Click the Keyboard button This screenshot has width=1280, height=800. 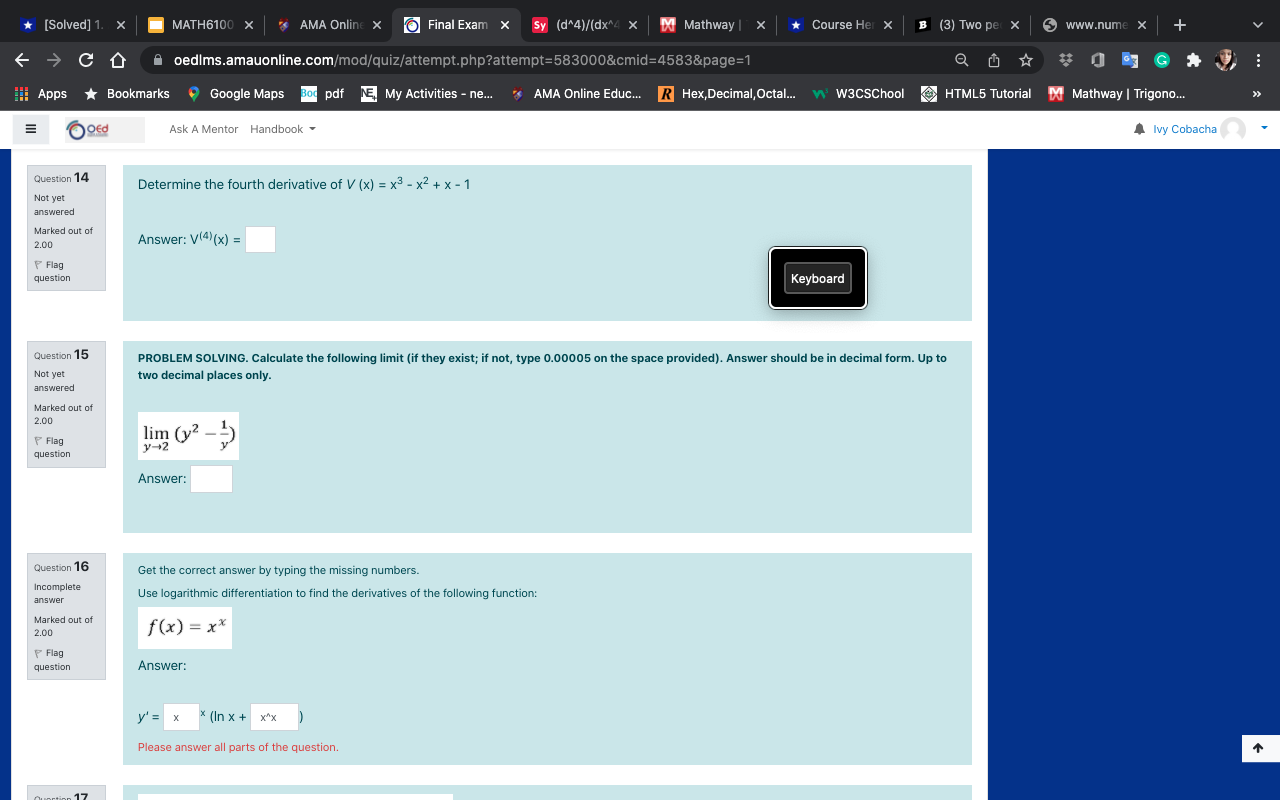[817, 278]
